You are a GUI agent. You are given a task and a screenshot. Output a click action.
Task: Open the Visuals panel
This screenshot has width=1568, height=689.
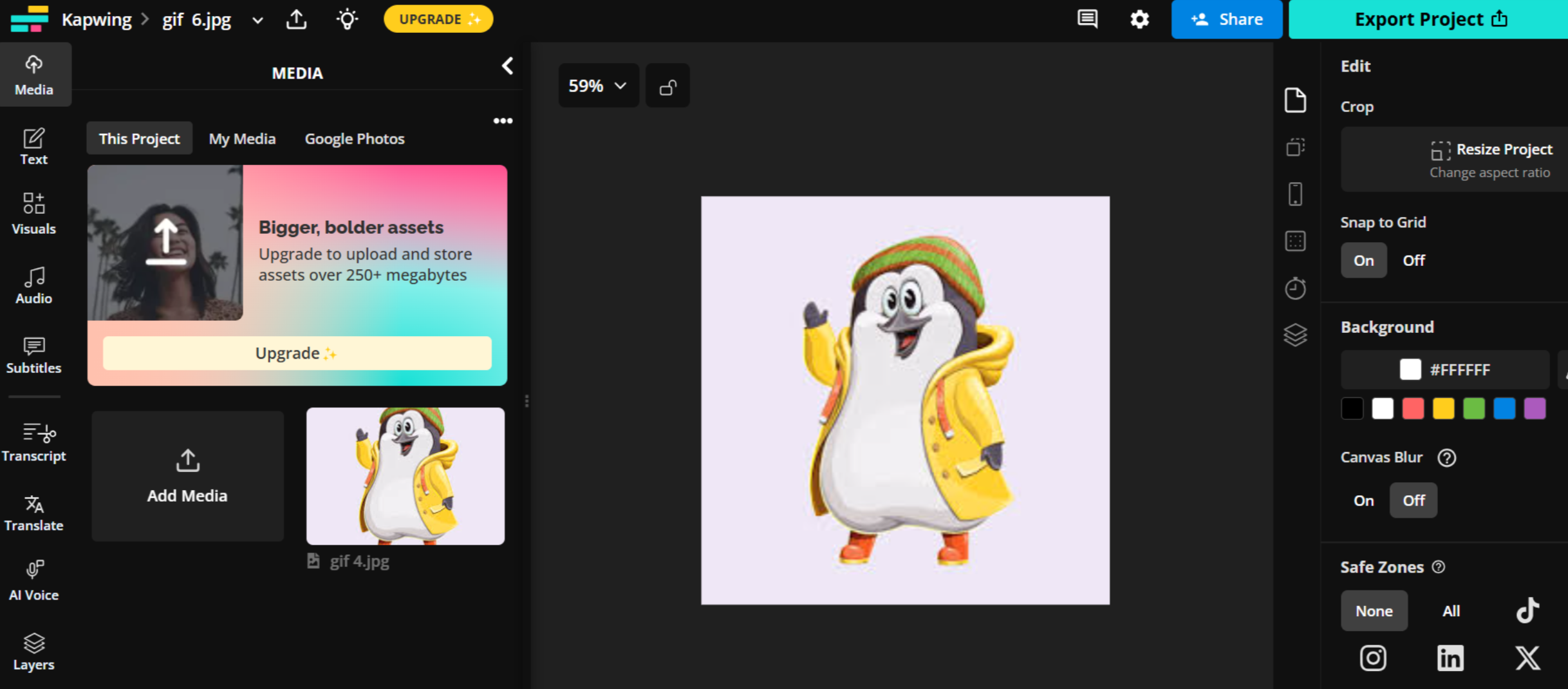33,212
